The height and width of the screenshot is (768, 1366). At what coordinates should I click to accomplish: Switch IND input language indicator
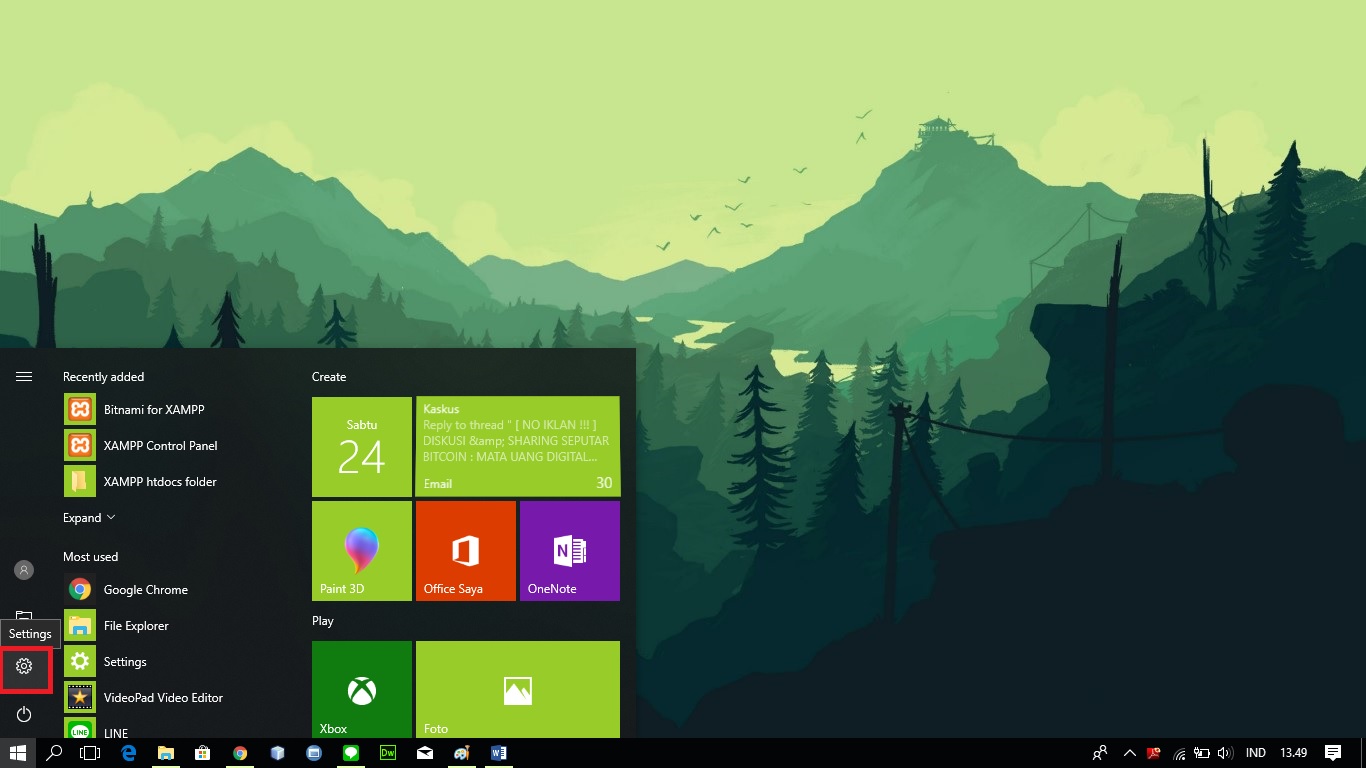click(x=1256, y=753)
